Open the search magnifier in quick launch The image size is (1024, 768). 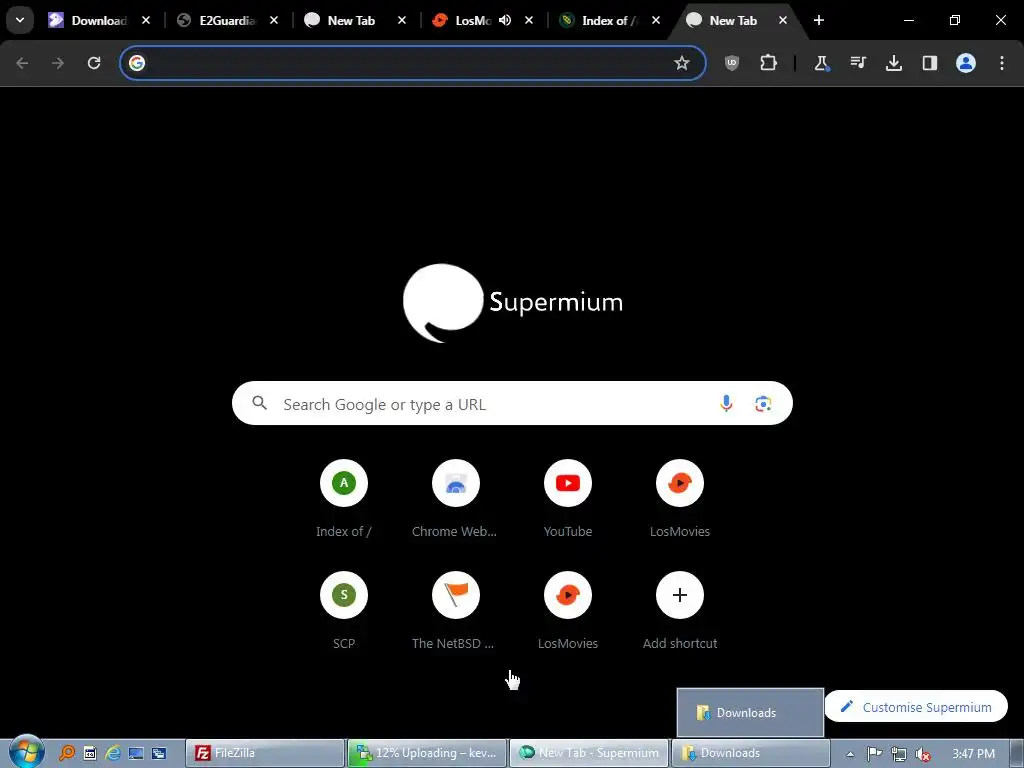click(67, 753)
